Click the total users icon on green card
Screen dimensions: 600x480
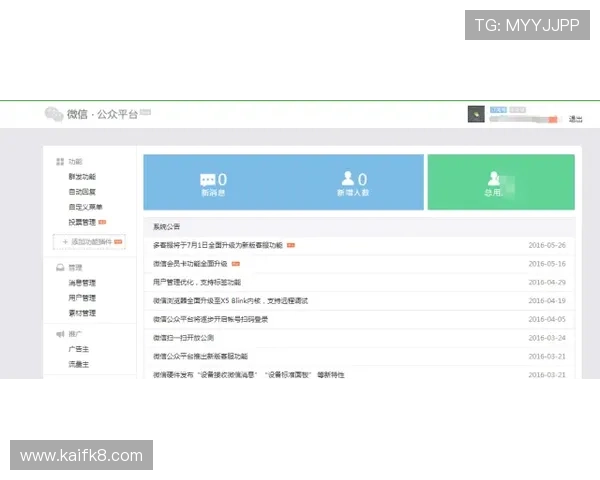(493, 178)
